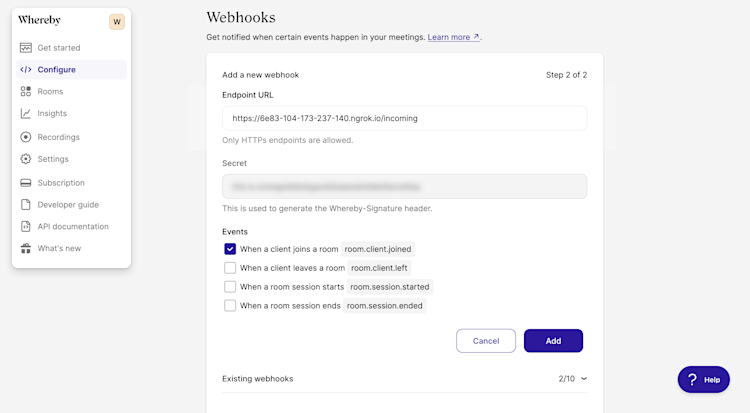Click the What's new gift icon
This screenshot has width=750, height=413.
click(x=26, y=248)
